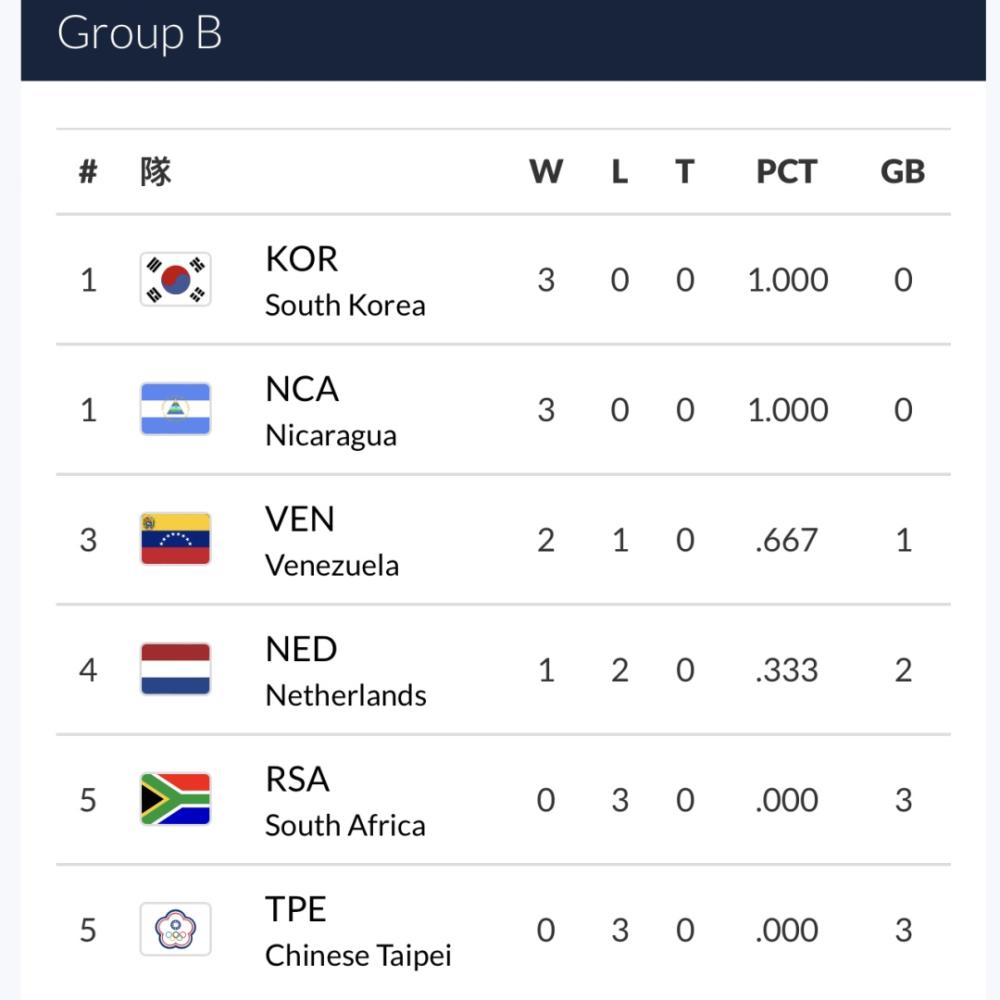Click the Nicaragua flag icon
The image size is (1000, 1000).
click(x=175, y=409)
